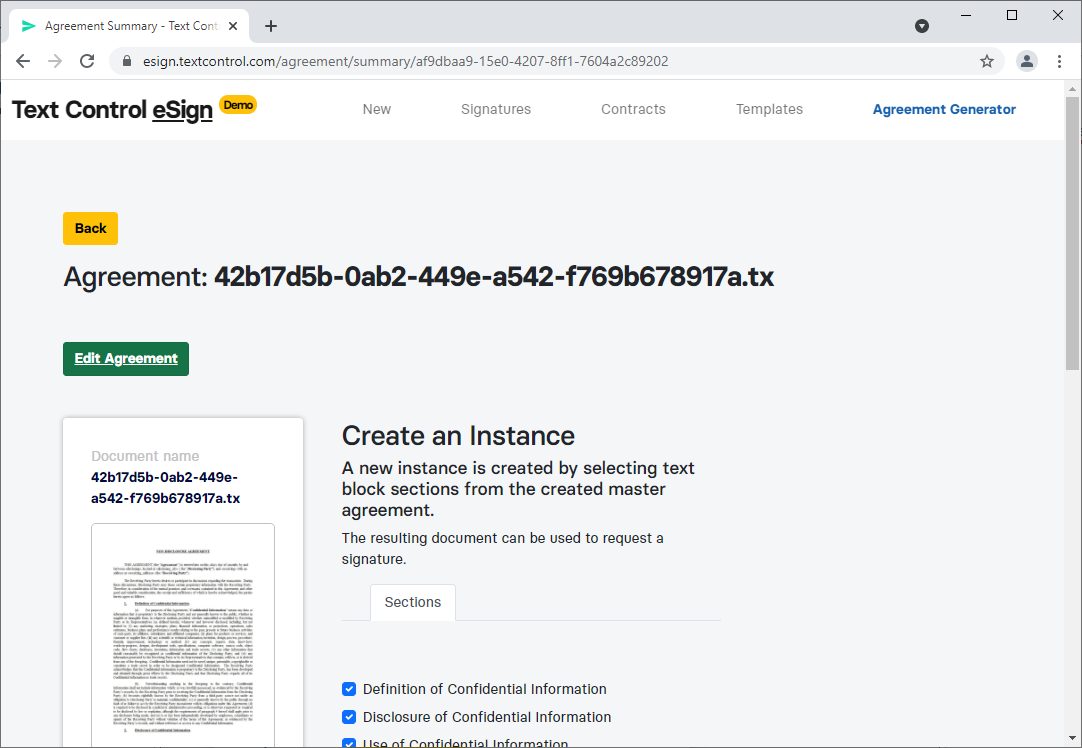Close the Chrome window
1082x748 pixels.
1058,15
